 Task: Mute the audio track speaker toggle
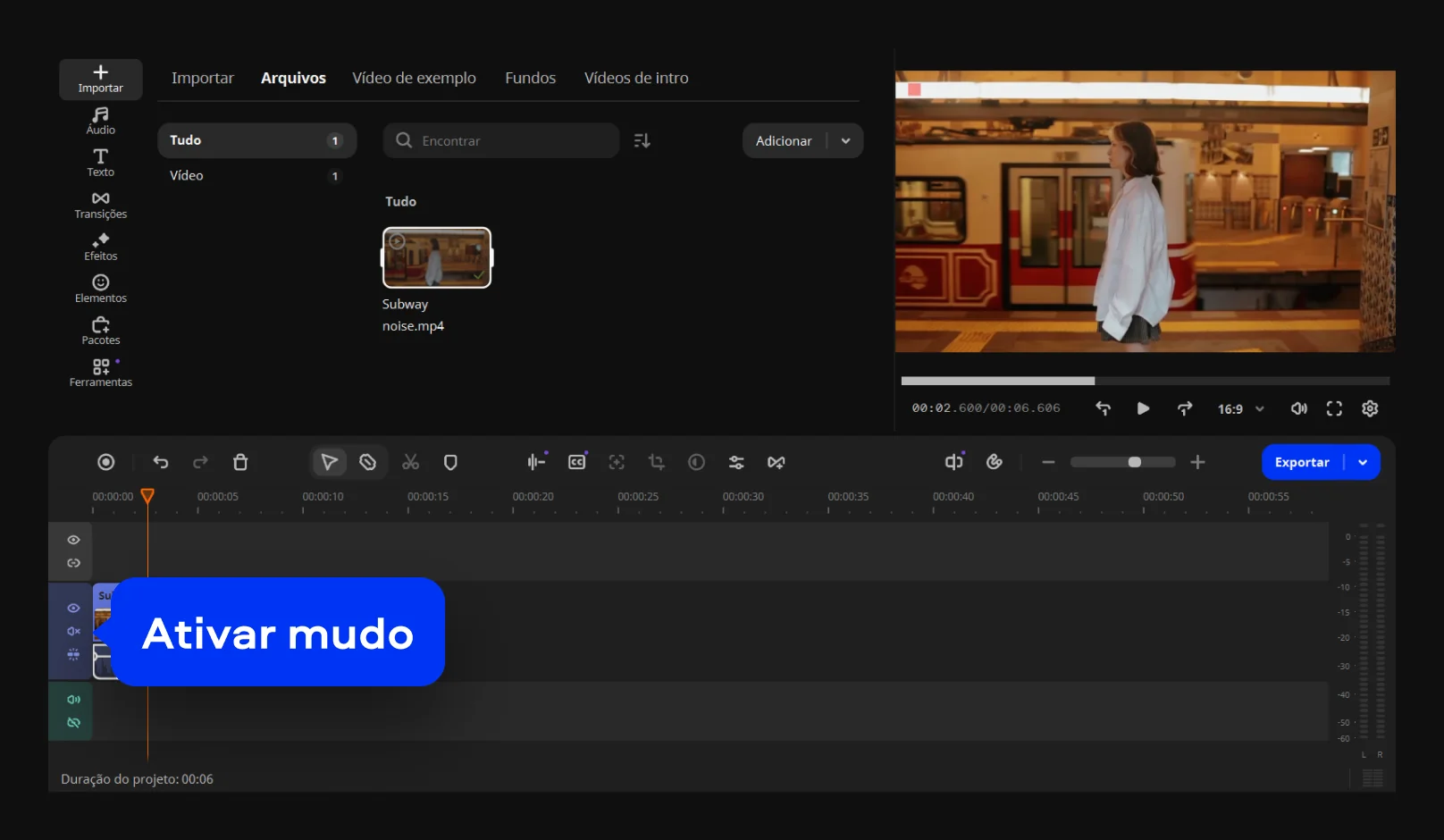coord(73,700)
